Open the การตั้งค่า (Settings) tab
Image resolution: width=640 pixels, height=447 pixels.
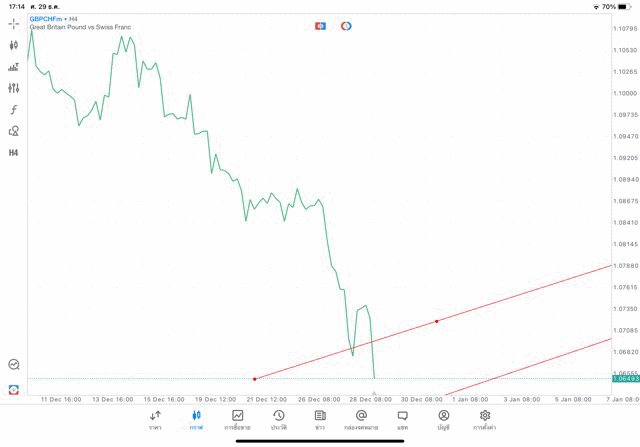click(485, 420)
